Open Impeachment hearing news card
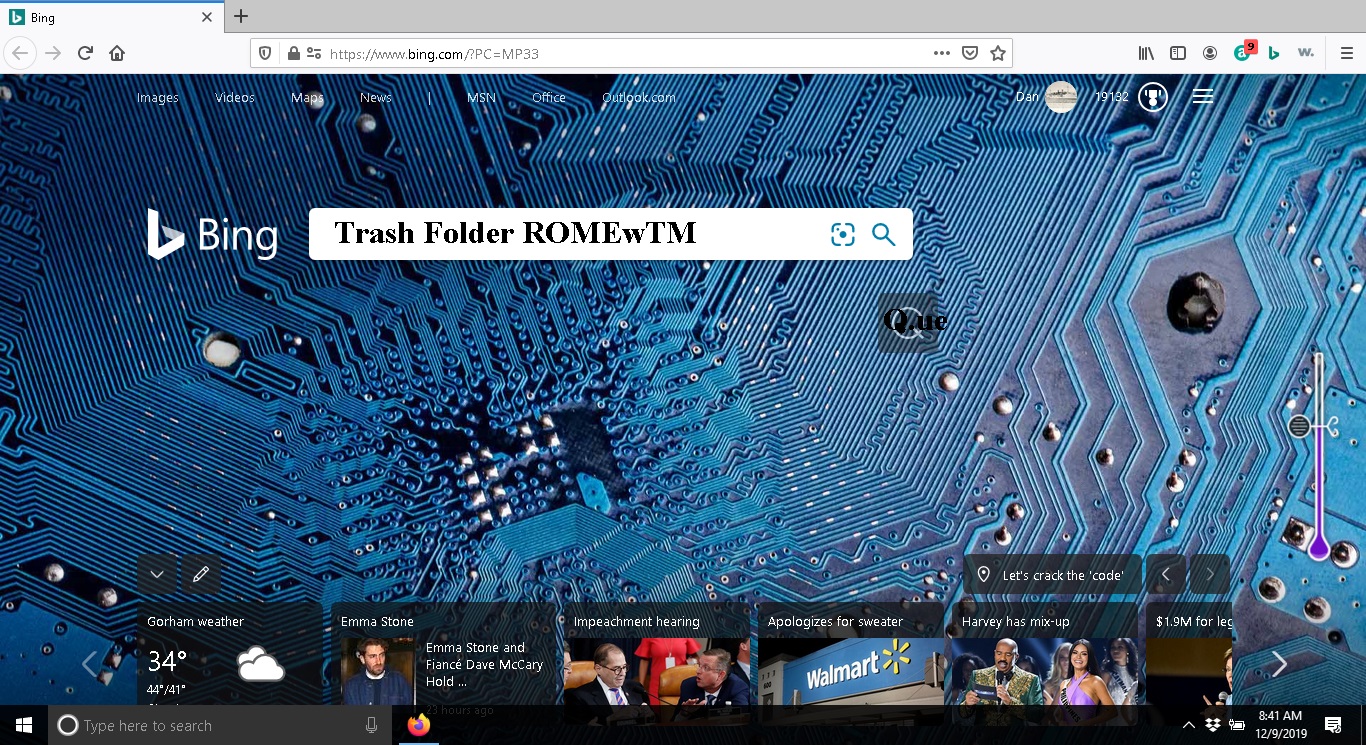The width and height of the screenshot is (1366, 745). pos(657,654)
